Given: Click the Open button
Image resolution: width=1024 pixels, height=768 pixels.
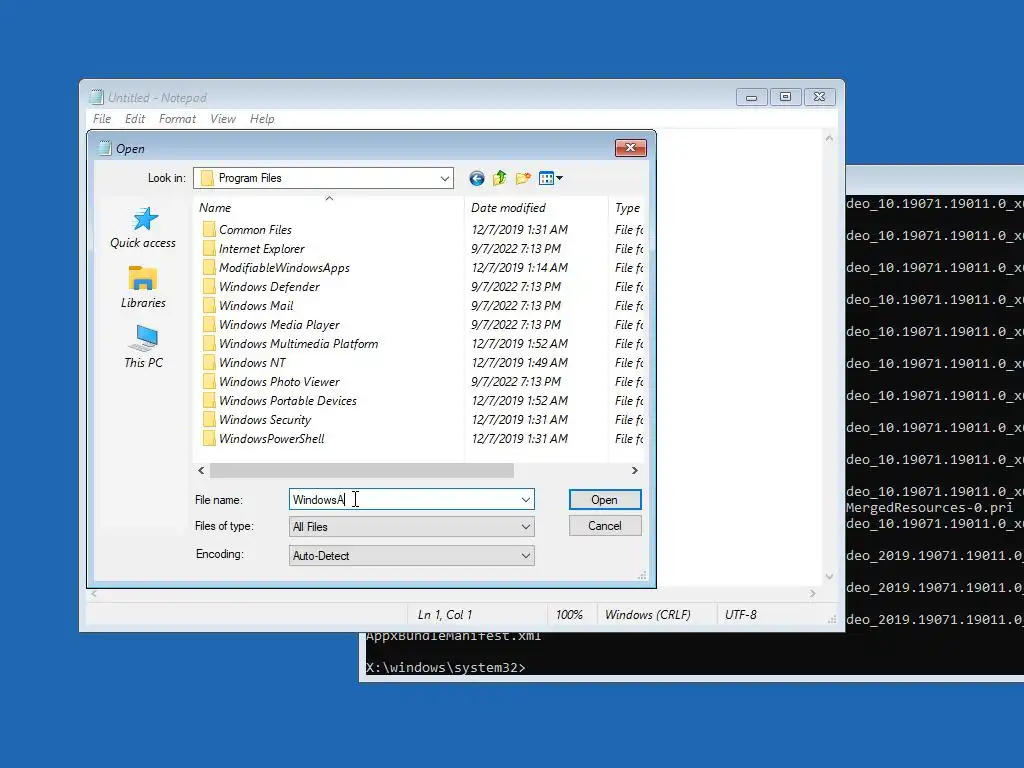Looking at the screenshot, I should point(605,500).
